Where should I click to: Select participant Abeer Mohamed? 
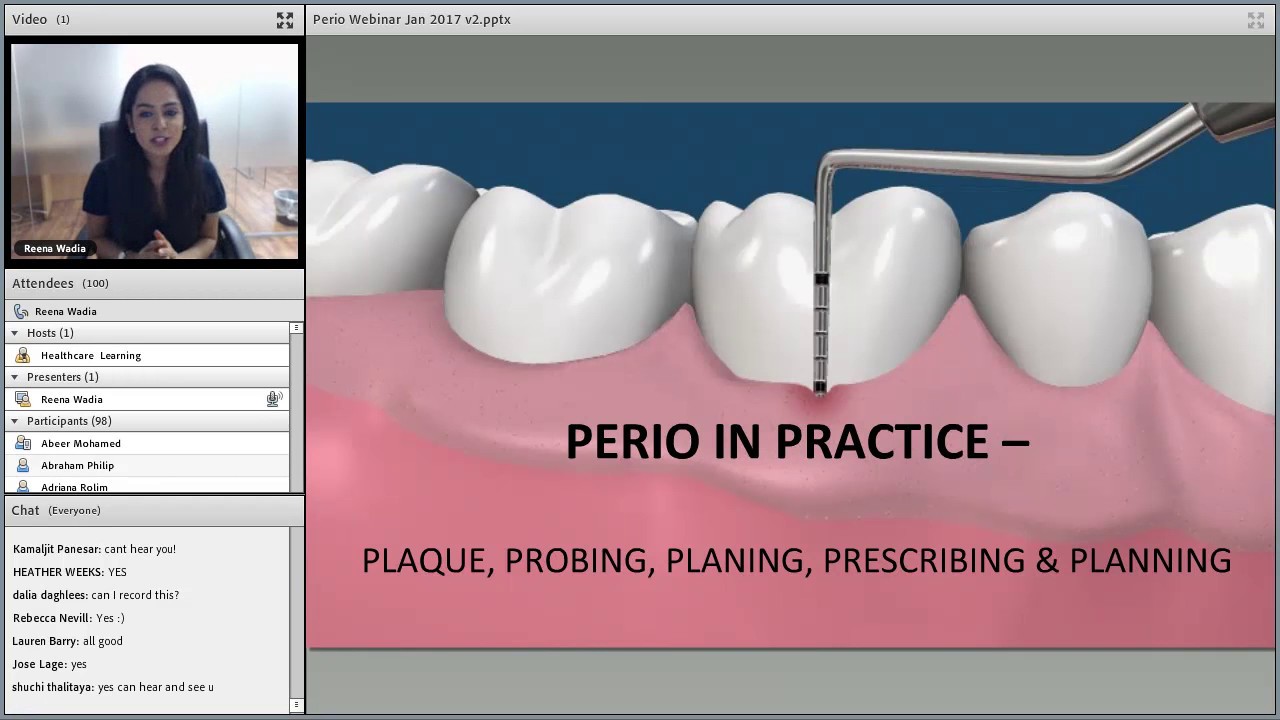148,443
